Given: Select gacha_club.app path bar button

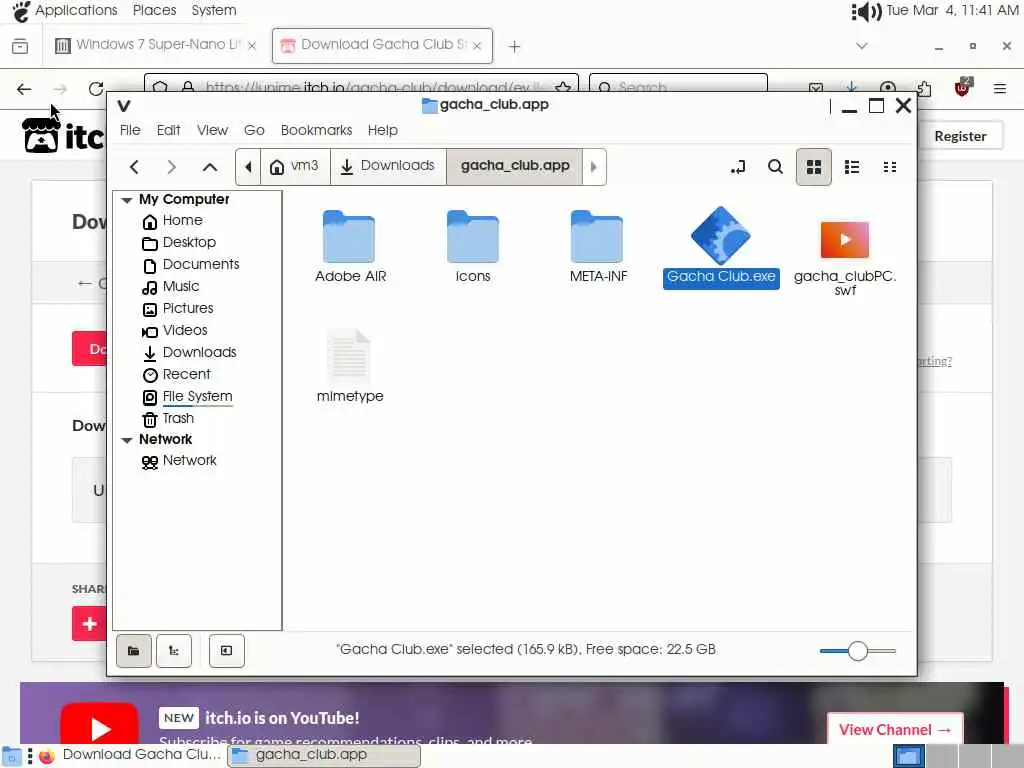Looking at the screenshot, I should [515, 167].
